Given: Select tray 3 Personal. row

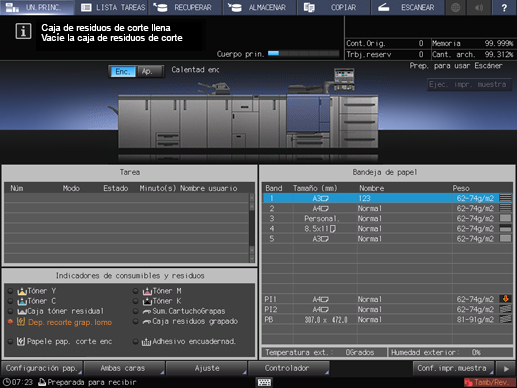Looking at the screenshot, I should click(x=388, y=219).
